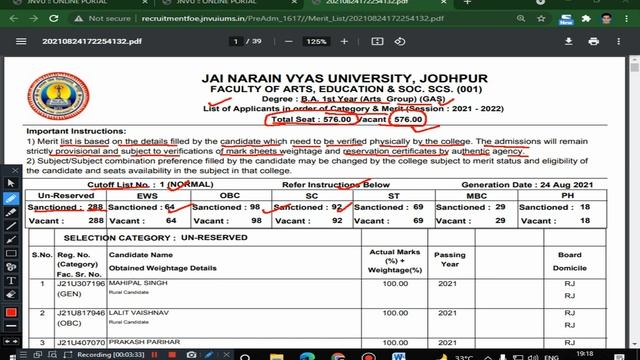Viewport: 640px width, 360px height.
Task: Open PDF viewer more actions menu
Action: [x=619, y=42]
